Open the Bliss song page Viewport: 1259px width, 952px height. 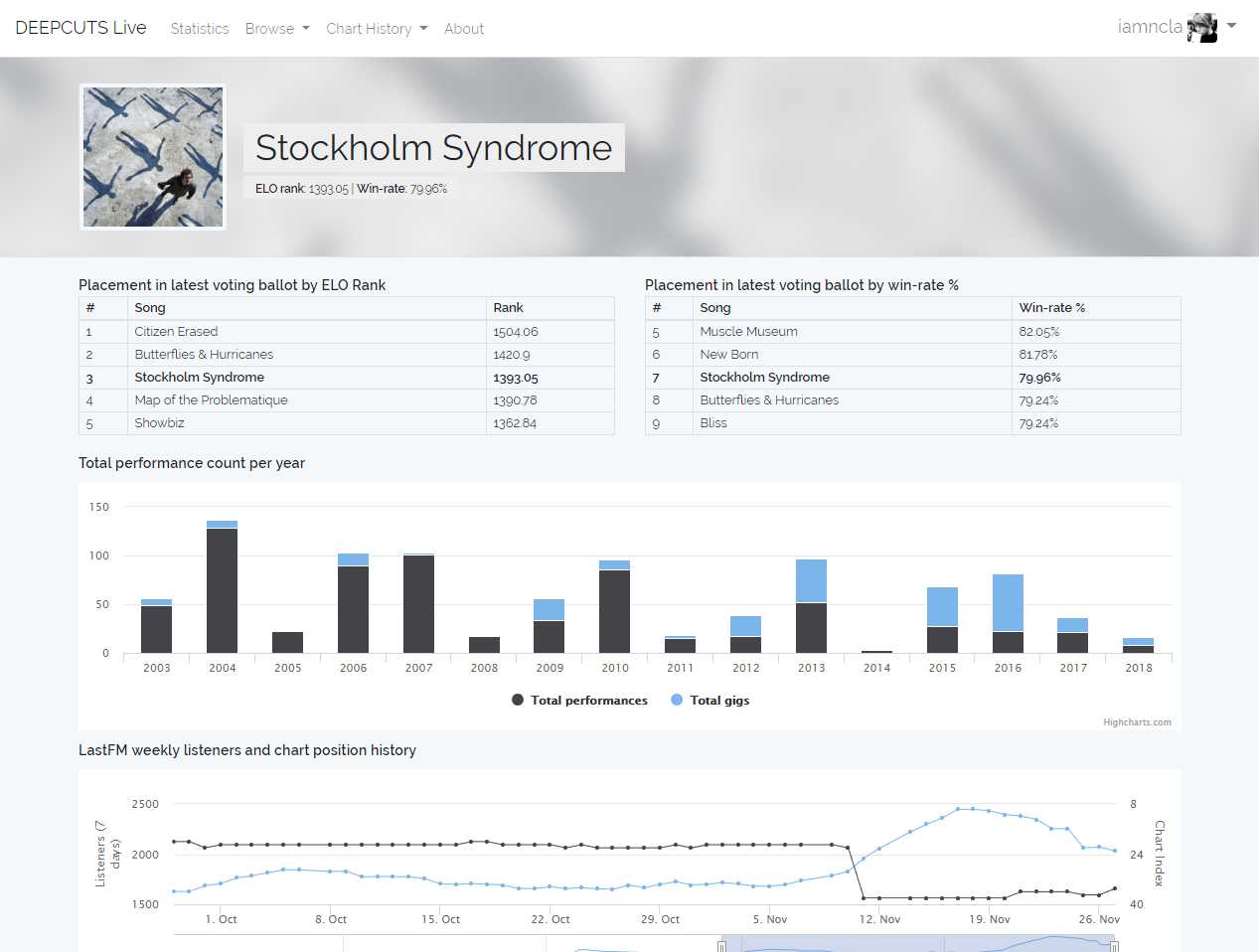712,423
